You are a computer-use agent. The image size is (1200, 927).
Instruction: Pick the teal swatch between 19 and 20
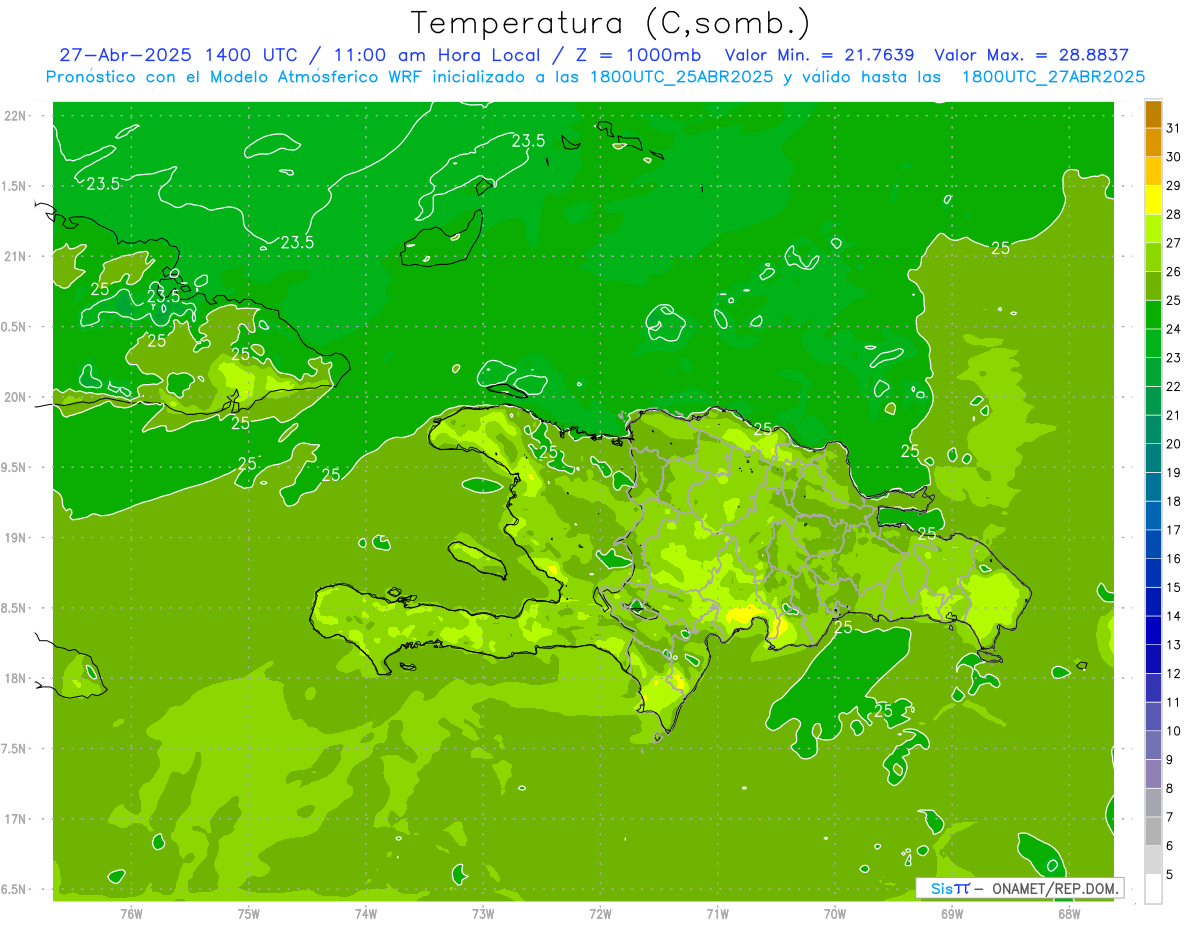(x=1153, y=459)
